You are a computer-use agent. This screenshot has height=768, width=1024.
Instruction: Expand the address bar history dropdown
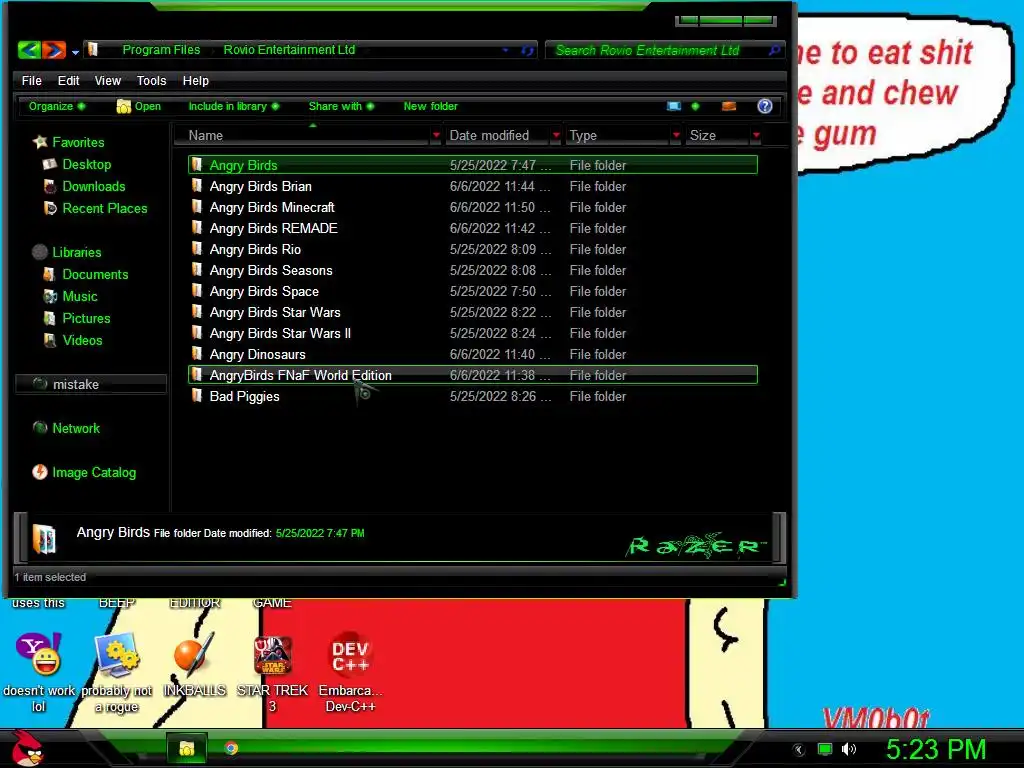click(x=505, y=50)
